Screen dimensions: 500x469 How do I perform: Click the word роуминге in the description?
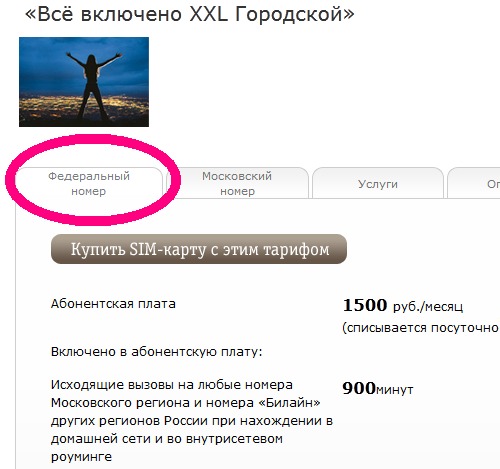tap(81, 457)
